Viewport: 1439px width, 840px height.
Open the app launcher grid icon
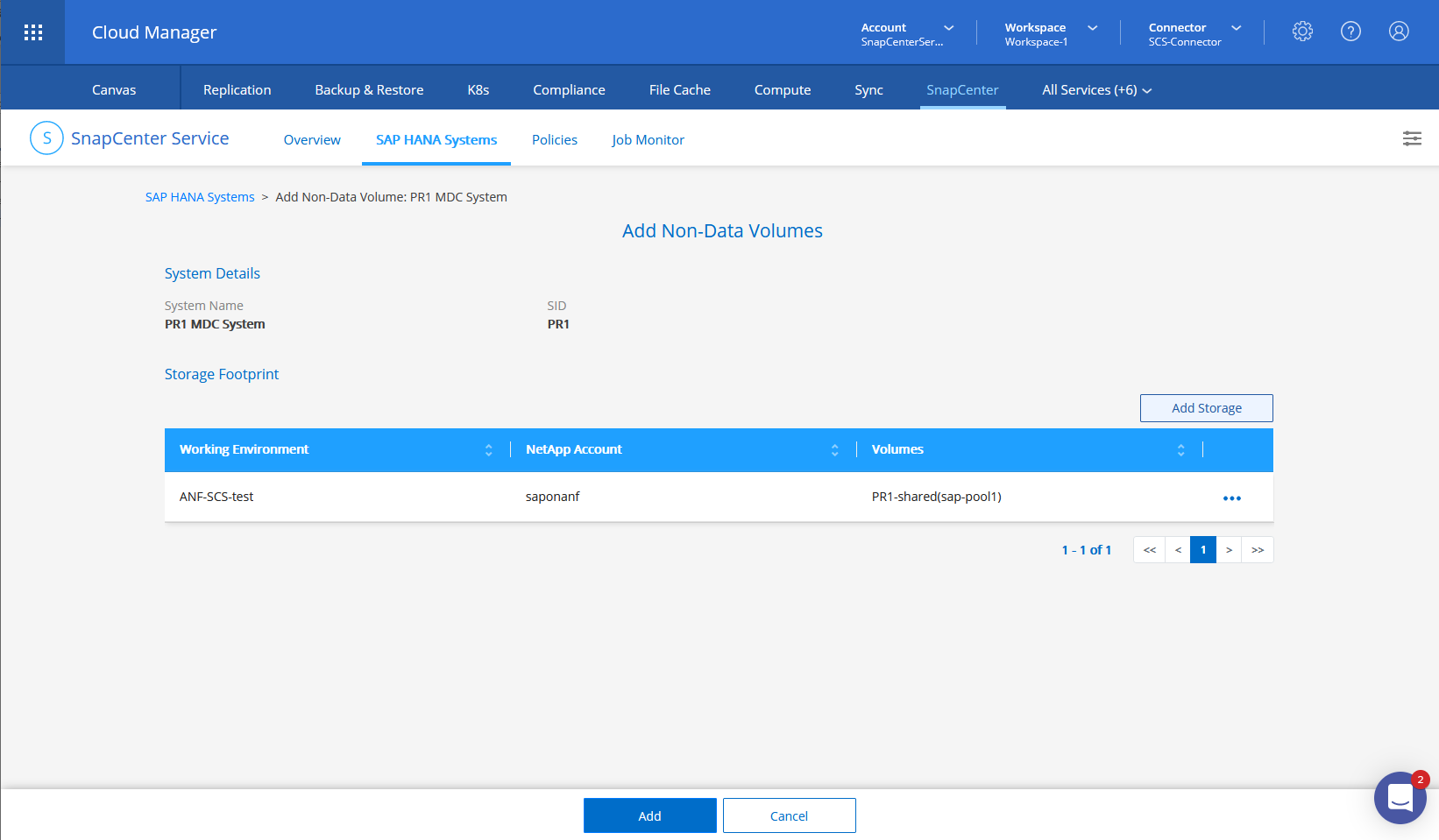pos(33,32)
